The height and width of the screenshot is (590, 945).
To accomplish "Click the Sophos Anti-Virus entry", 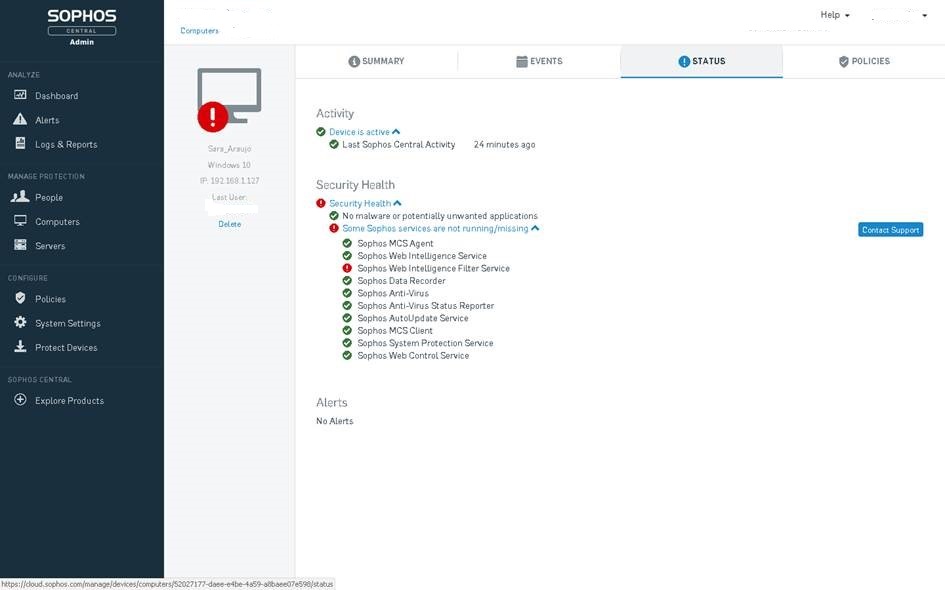I will [x=393, y=293].
